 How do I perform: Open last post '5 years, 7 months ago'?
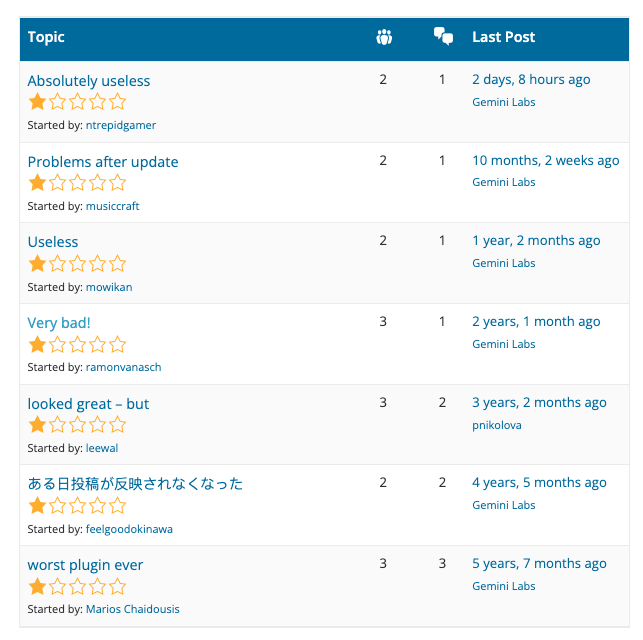(539, 564)
